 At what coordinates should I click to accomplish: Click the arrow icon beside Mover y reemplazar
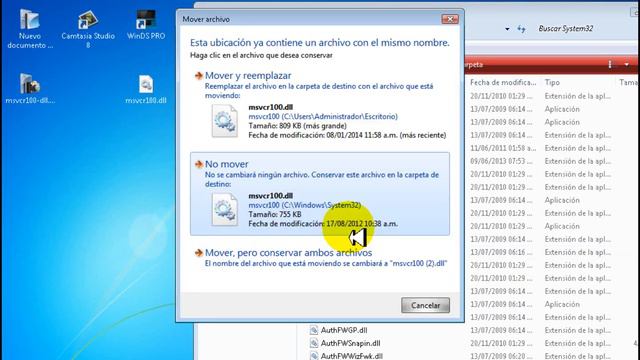199,76
